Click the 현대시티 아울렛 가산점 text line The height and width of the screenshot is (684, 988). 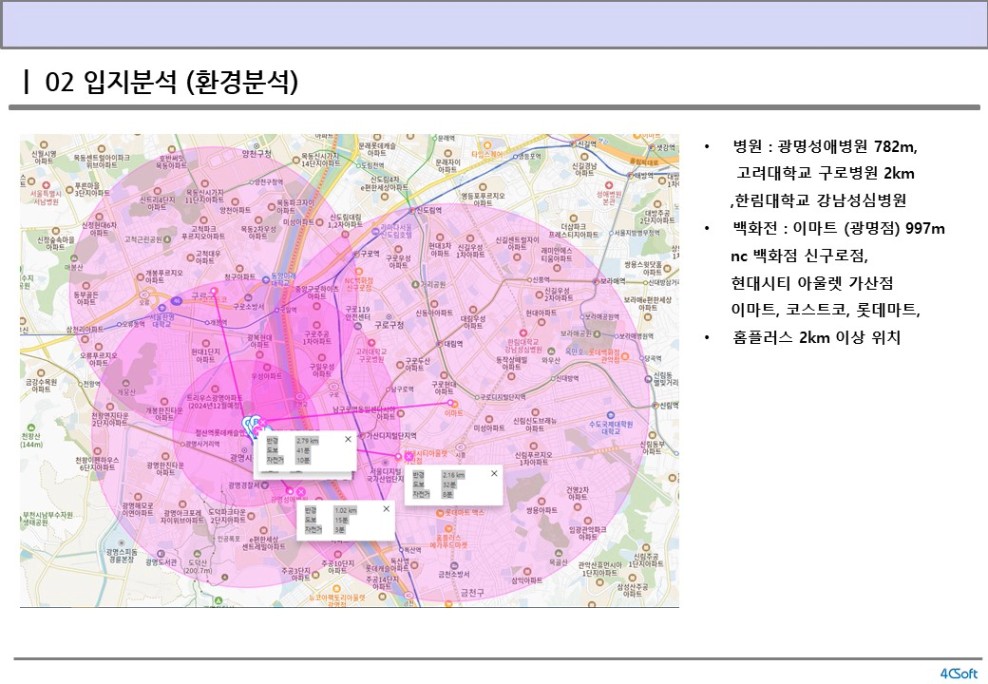(812, 283)
